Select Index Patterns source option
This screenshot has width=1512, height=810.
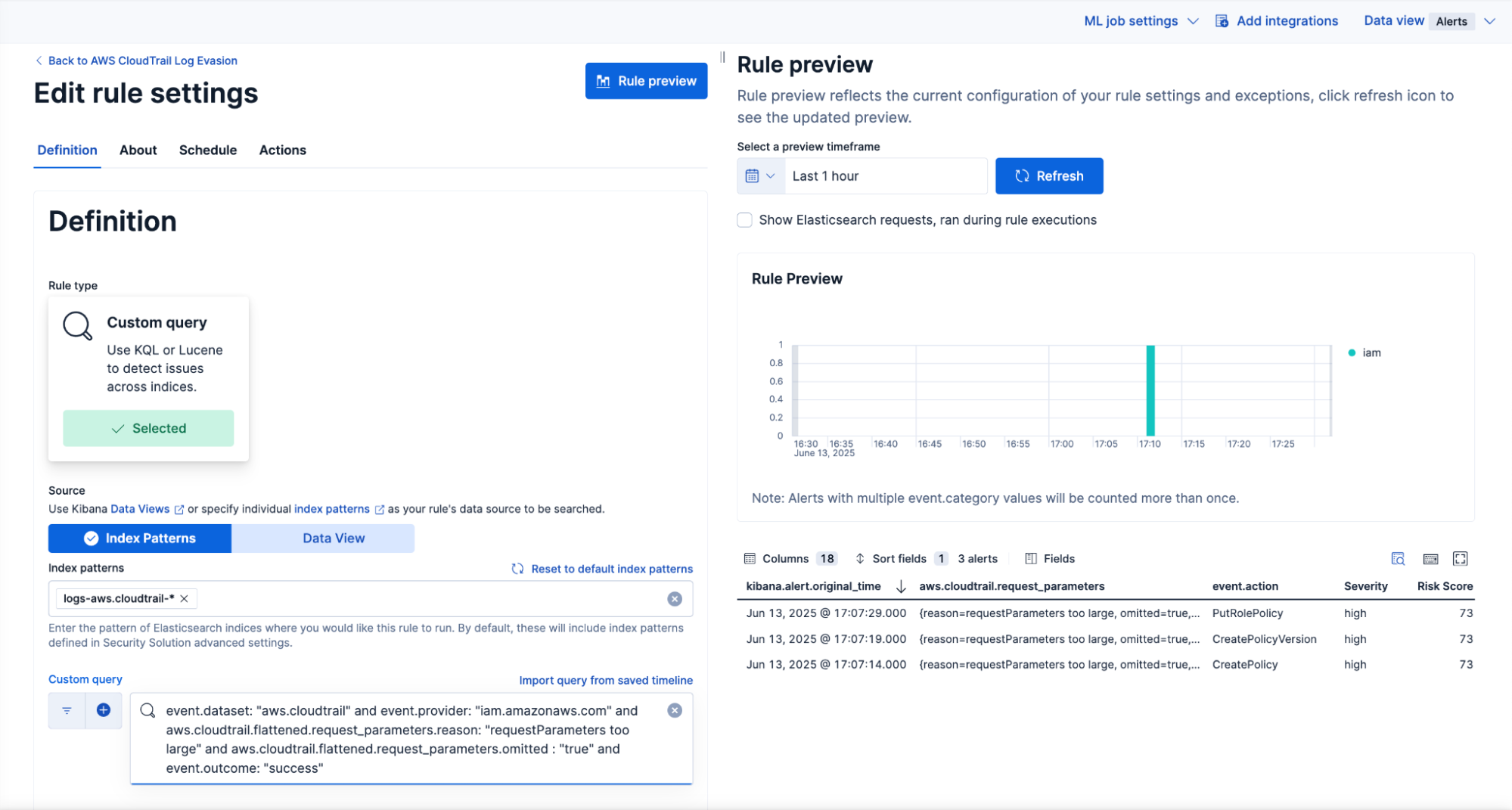(x=140, y=538)
